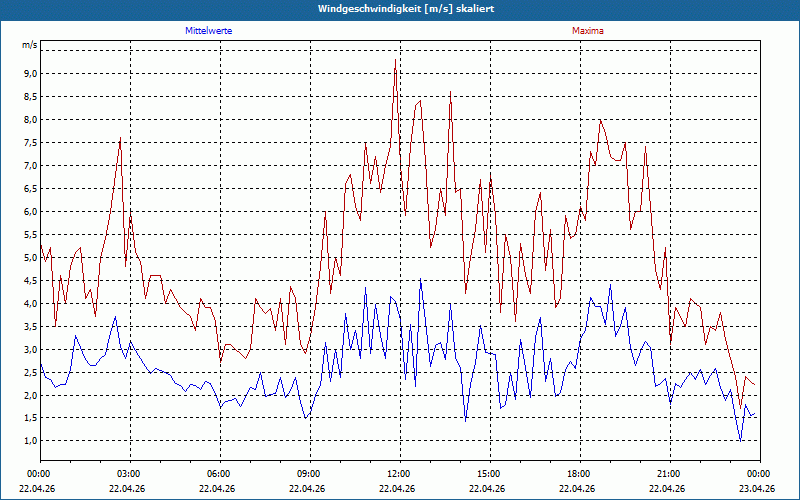The width and height of the screenshot is (800, 500).
Task: Select the 03:00 time axis label
Action: 130,474
